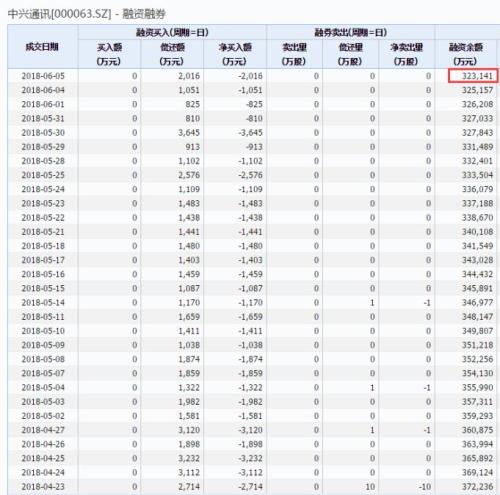This screenshot has height=495, width=500.
Task: Select the 2018-06-01 date cell
Action: 43,104
